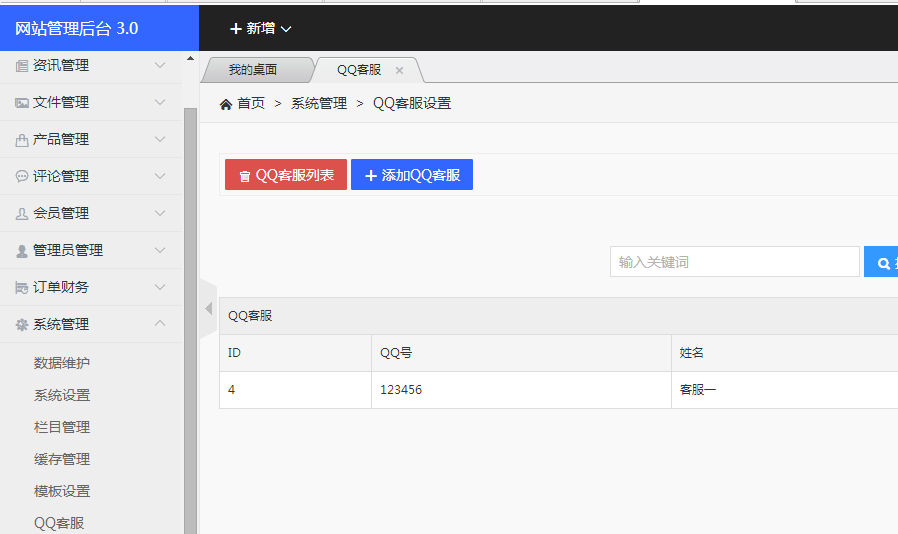The height and width of the screenshot is (534, 898).
Task: Click the sidebar vertical scrollbar thumb
Action: click(x=190, y=321)
